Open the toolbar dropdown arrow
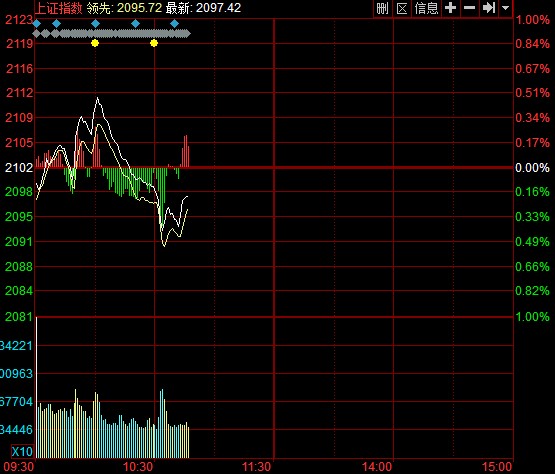The width and height of the screenshot is (555, 474). [x=506, y=8]
